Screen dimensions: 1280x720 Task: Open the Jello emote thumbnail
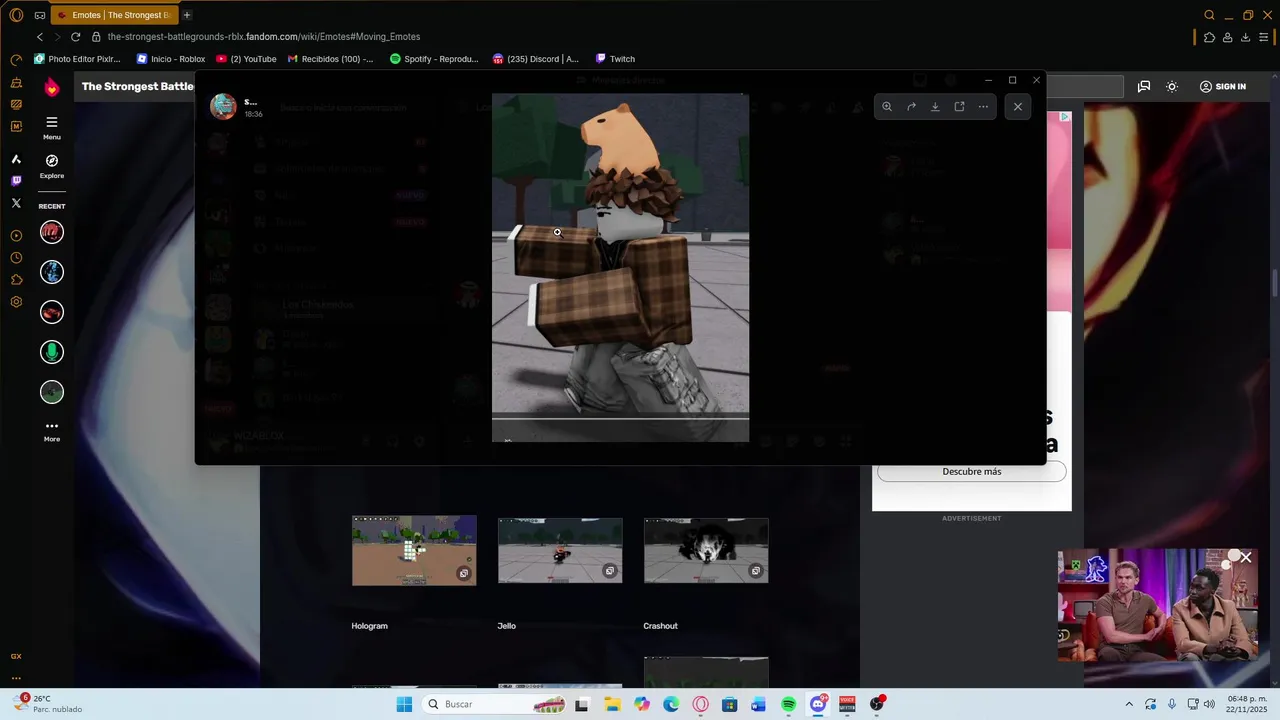[560, 550]
